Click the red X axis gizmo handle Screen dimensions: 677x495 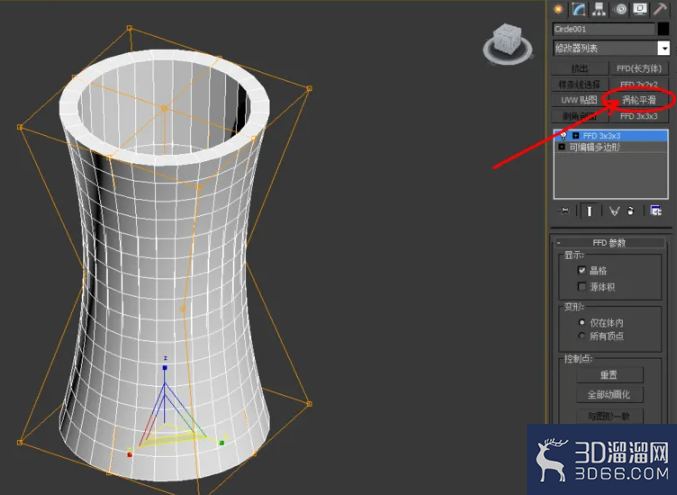tap(130, 454)
